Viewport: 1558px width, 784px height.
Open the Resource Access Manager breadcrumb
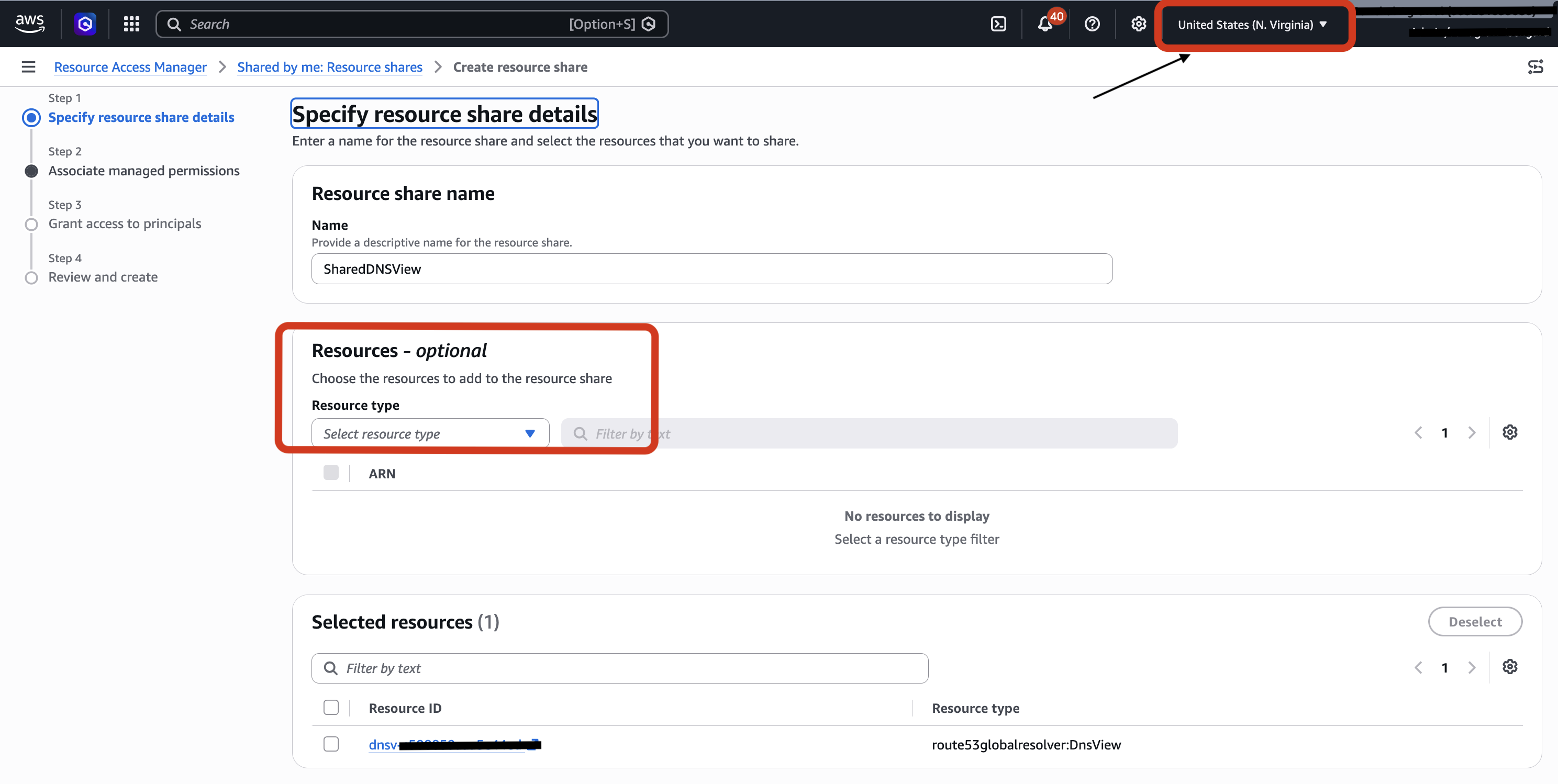tap(130, 67)
